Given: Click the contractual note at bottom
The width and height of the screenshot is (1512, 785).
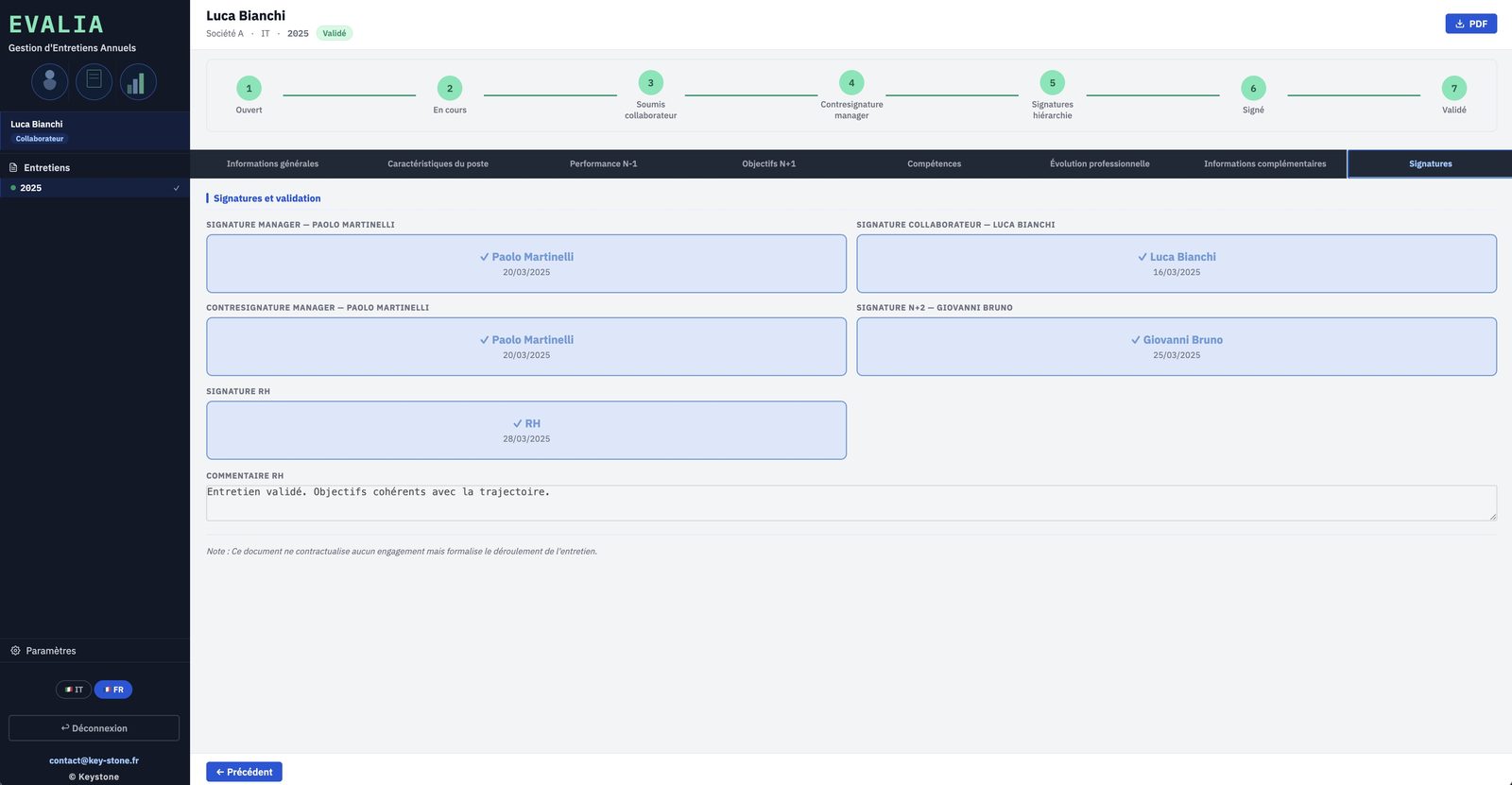Looking at the screenshot, I should [402, 552].
